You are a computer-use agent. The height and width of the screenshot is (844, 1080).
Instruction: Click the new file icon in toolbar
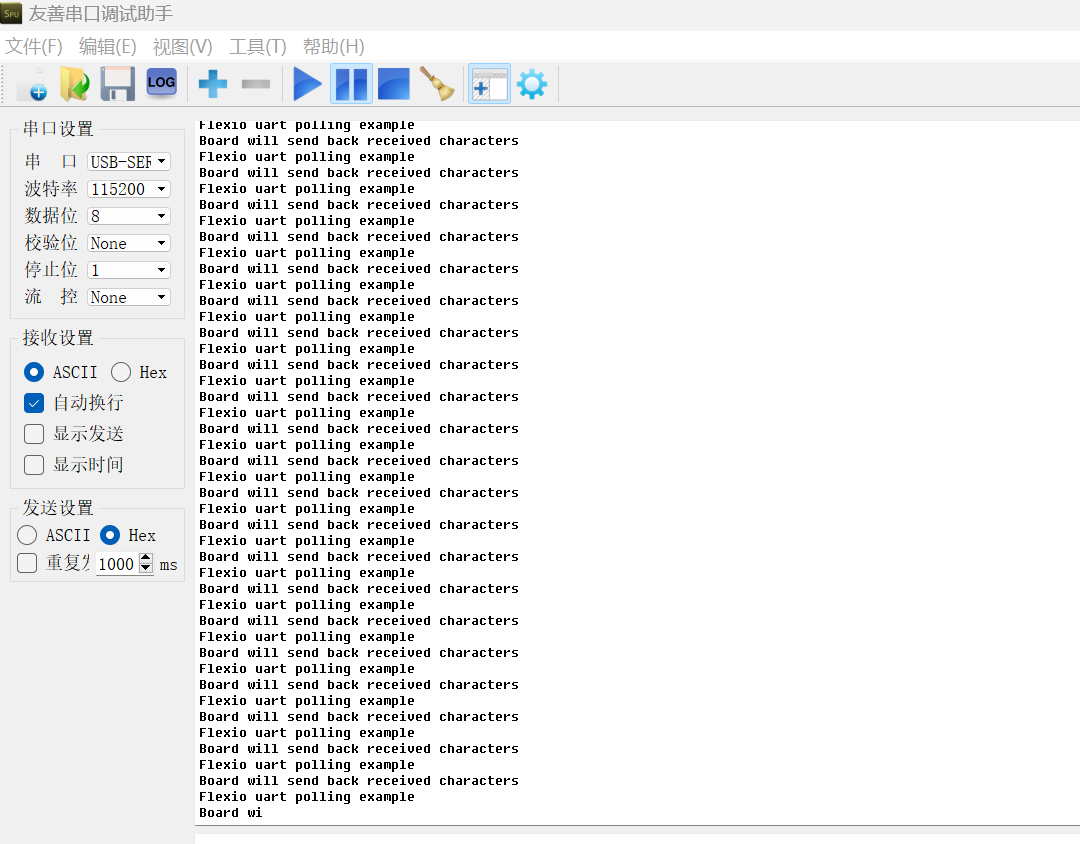[x=32, y=84]
